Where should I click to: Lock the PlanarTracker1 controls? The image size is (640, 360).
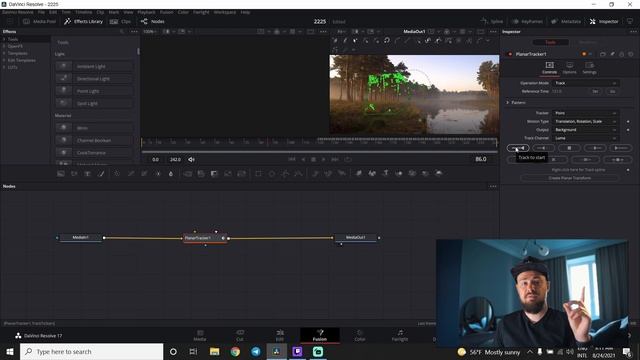pyautogui.click(x=621, y=54)
